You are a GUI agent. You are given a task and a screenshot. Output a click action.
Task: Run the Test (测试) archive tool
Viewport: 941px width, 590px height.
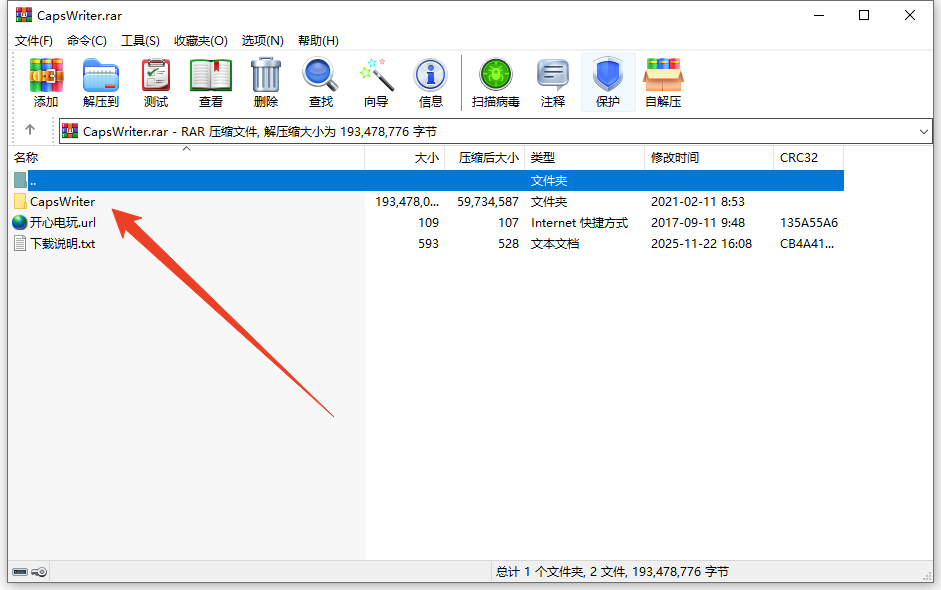pyautogui.click(x=156, y=82)
